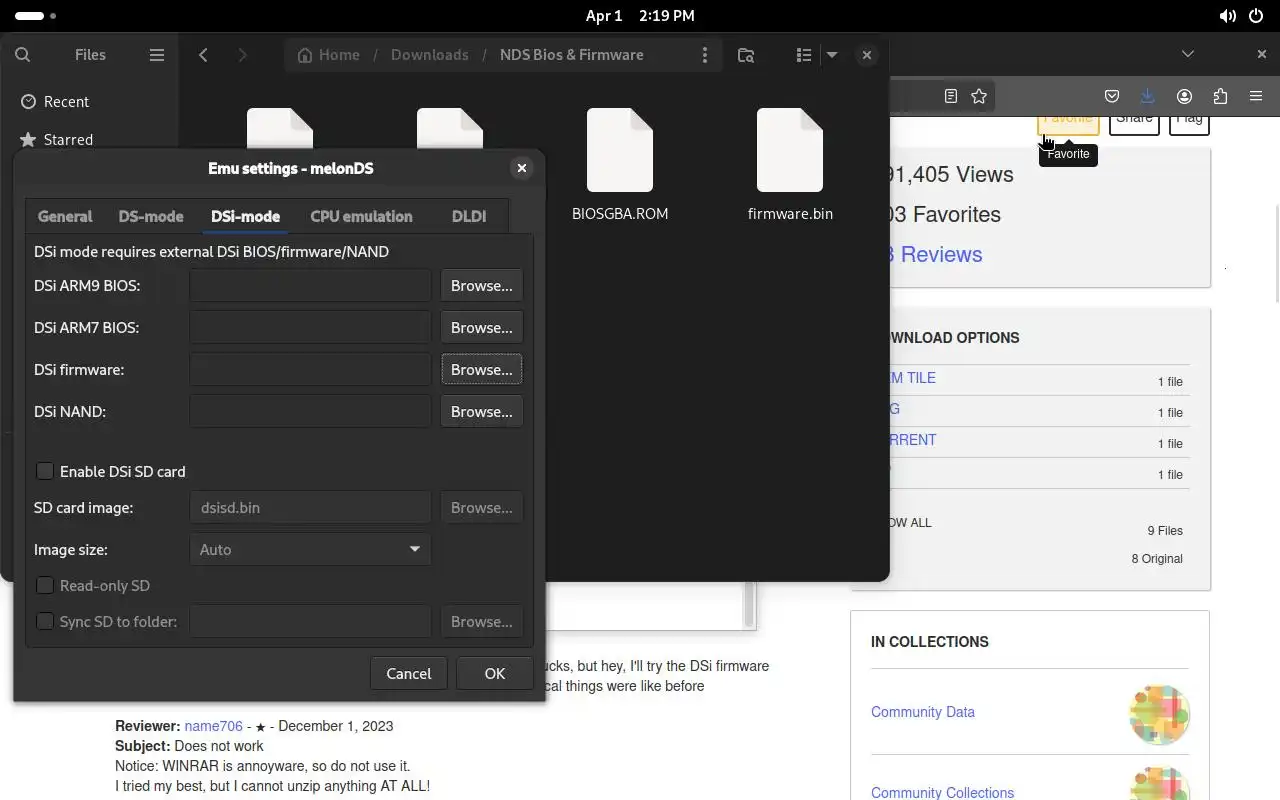Click the search icon in Files window
The image size is (1280, 800).
(x=22, y=55)
